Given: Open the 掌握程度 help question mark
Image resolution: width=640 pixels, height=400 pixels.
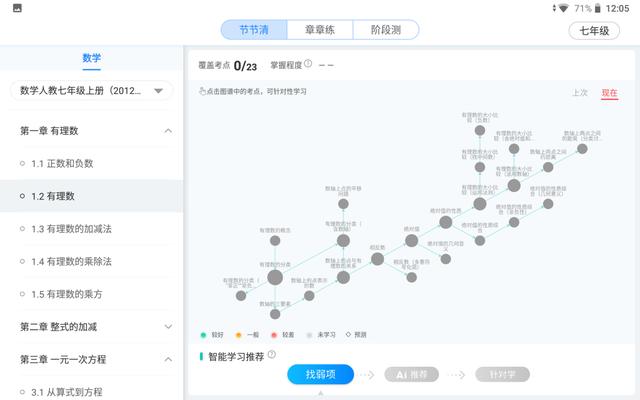Looking at the screenshot, I should 308,63.
